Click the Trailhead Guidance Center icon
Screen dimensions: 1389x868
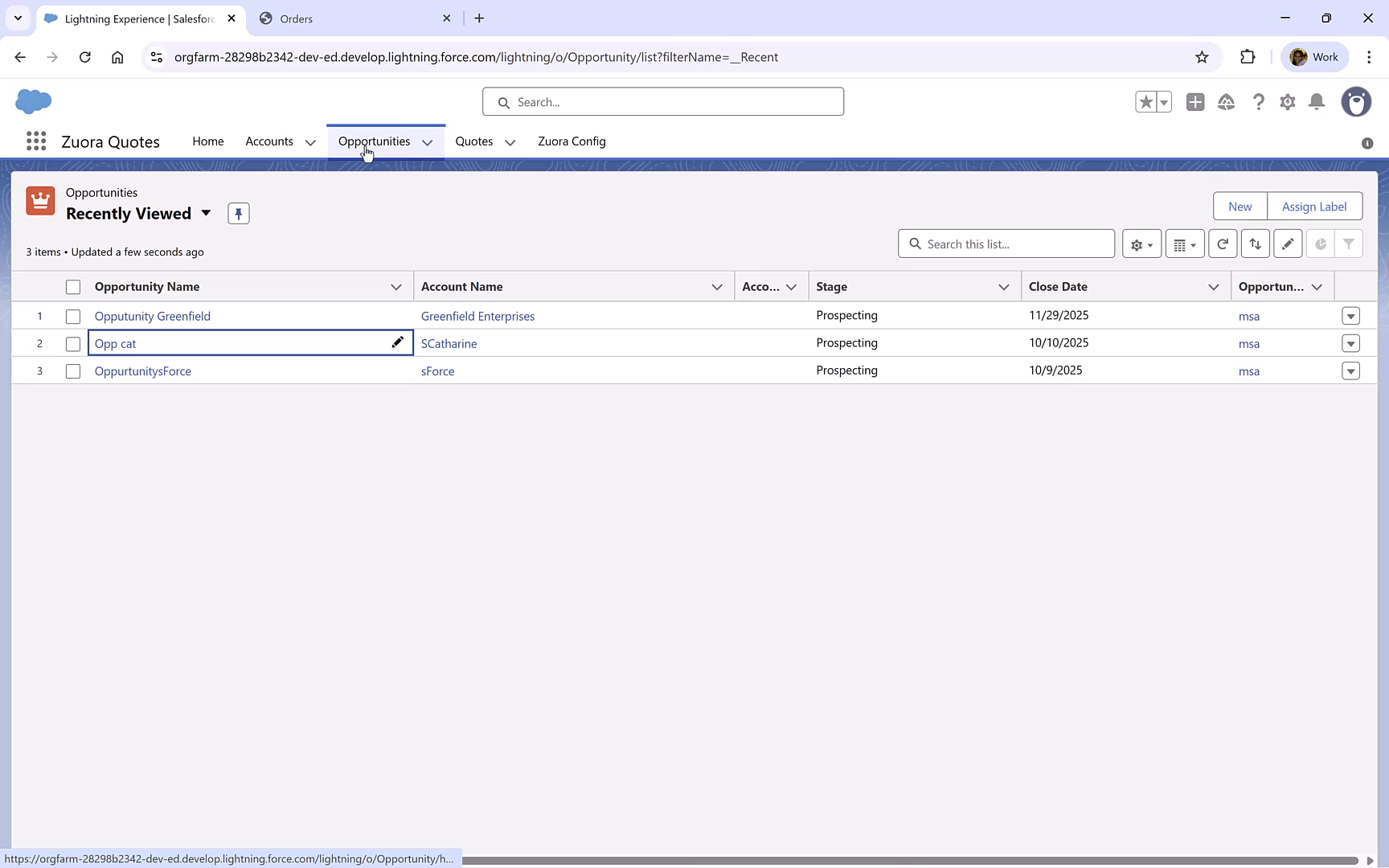[x=1227, y=102]
